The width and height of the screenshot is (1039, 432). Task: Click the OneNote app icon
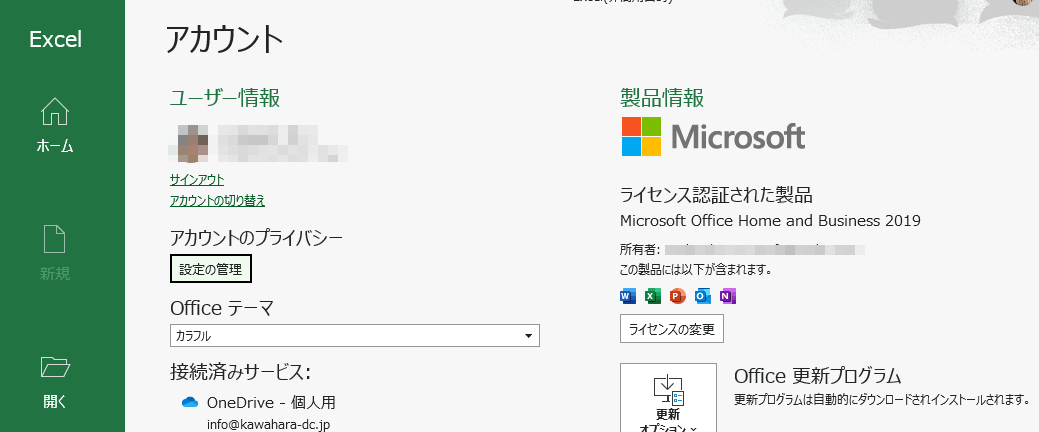(728, 296)
